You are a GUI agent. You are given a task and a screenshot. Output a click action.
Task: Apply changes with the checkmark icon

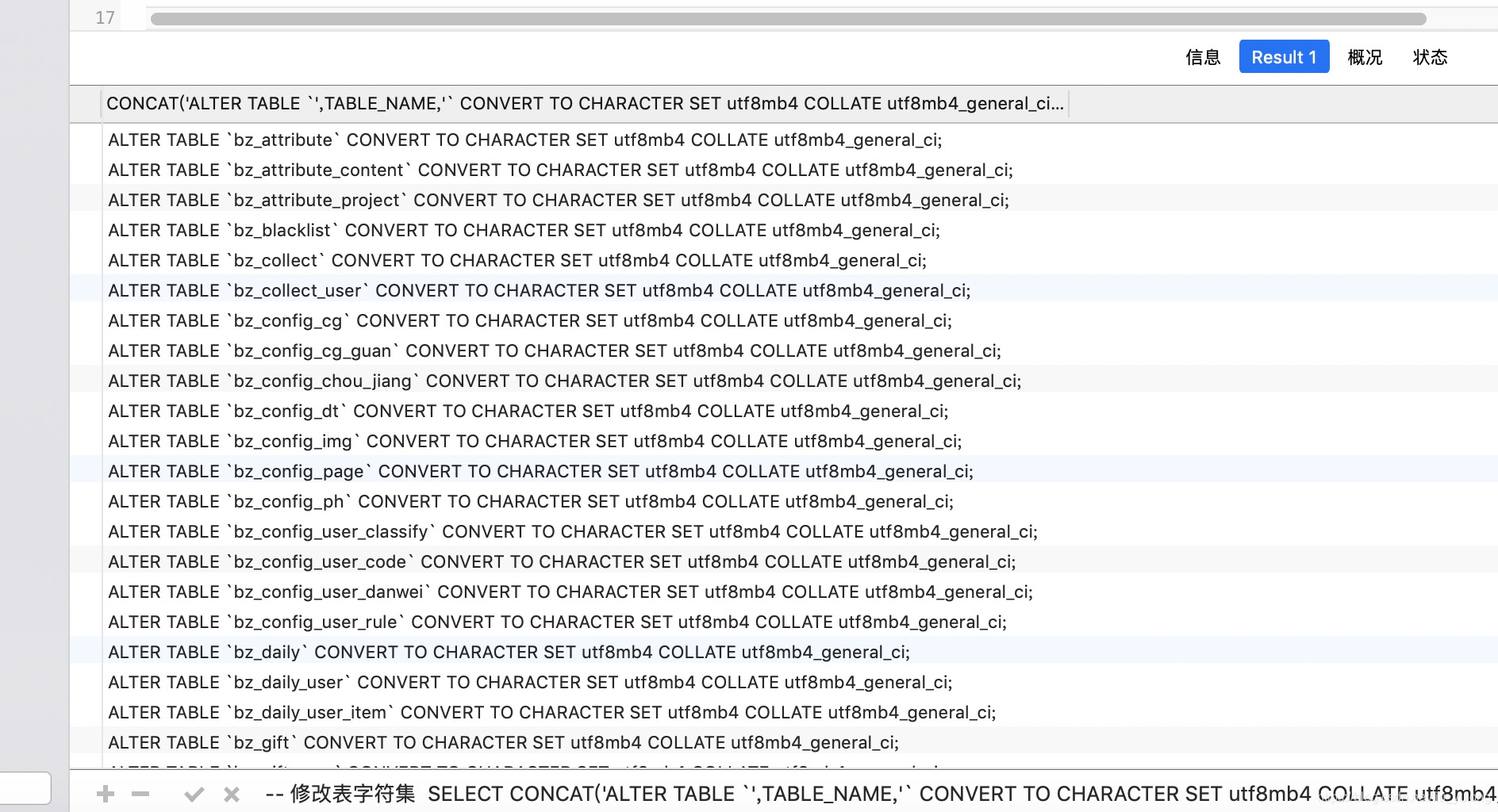194,794
